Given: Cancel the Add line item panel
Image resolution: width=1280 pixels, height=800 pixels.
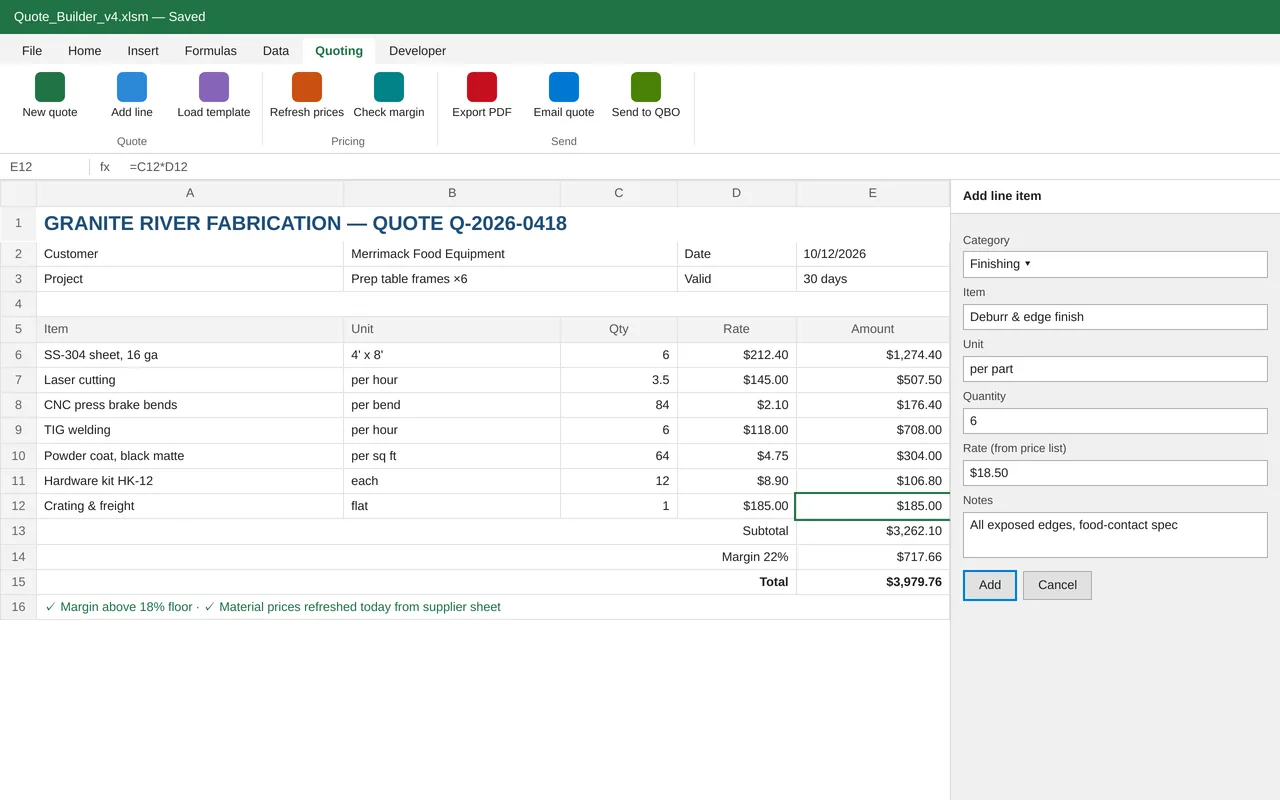Looking at the screenshot, I should coord(1057,585).
